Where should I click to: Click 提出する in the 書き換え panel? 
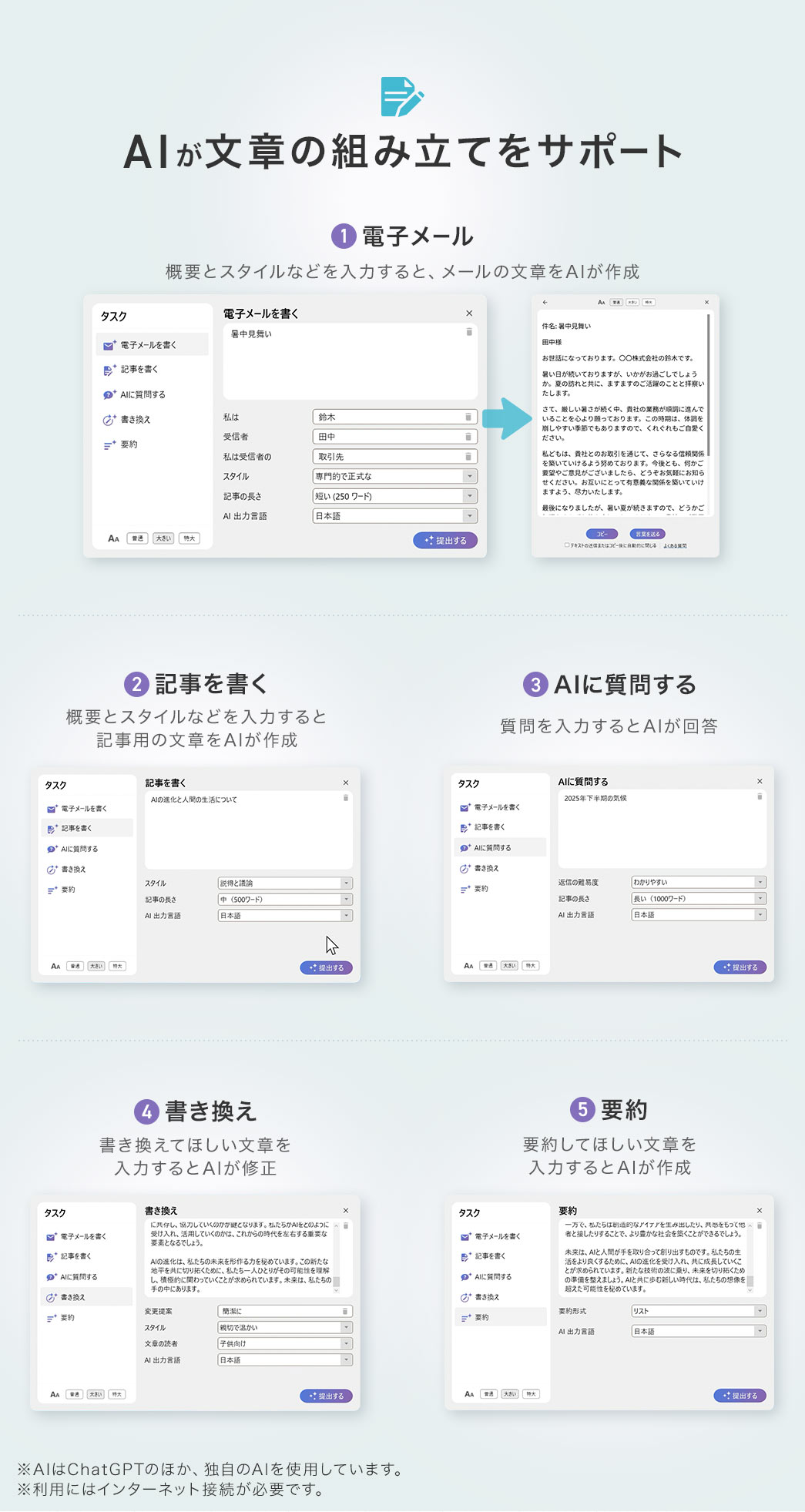(327, 1396)
